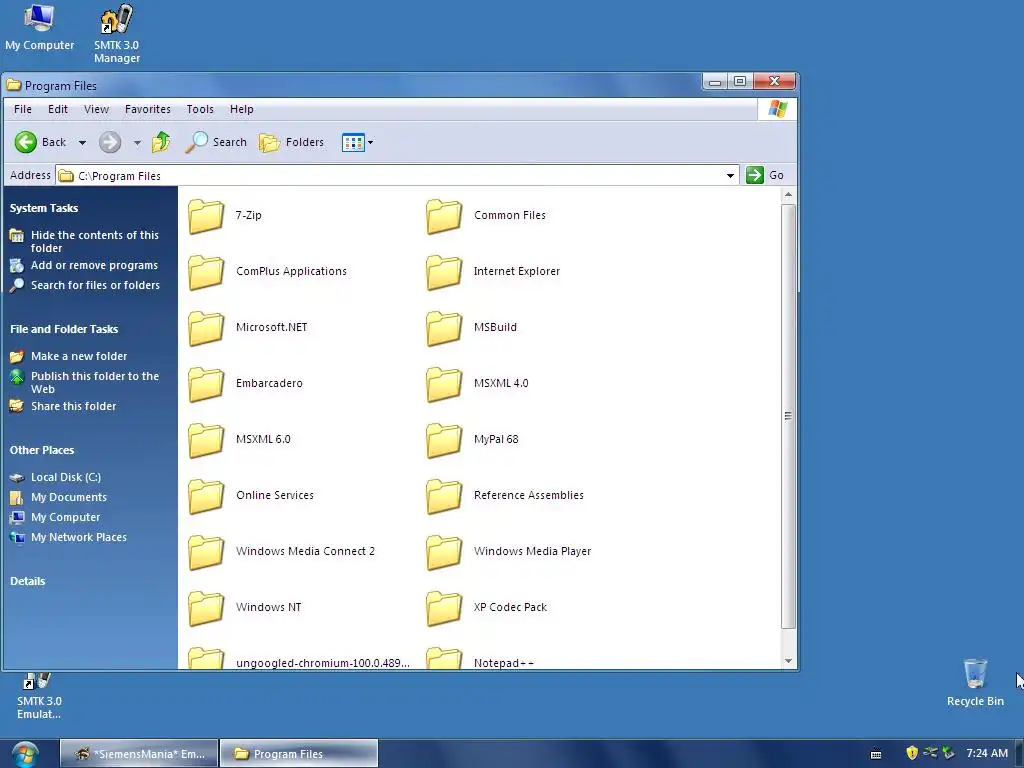This screenshot has height=768, width=1024.
Task: Select the Embarcadero folder icon
Action: pyautogui.click(x=206, y=385)
